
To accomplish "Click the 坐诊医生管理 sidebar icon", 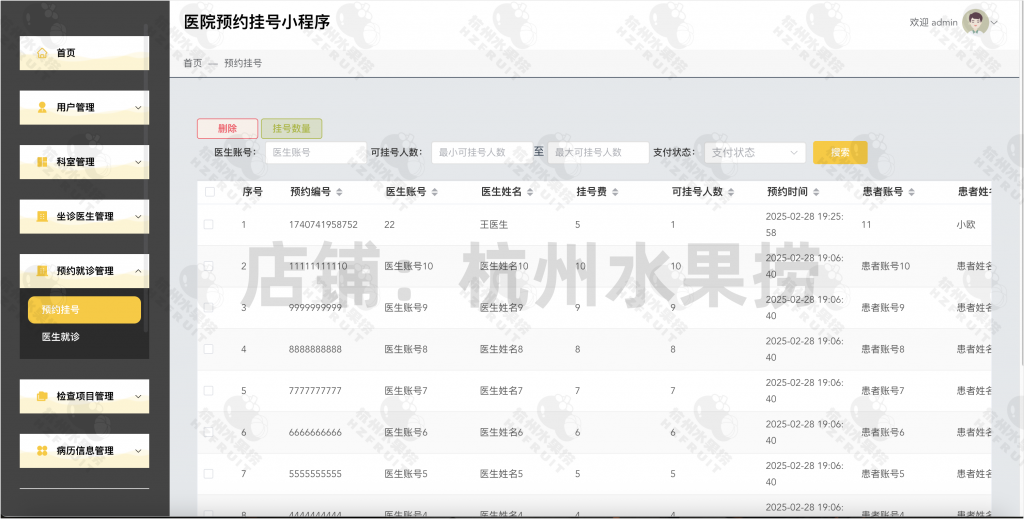I will tap(42, 216).
